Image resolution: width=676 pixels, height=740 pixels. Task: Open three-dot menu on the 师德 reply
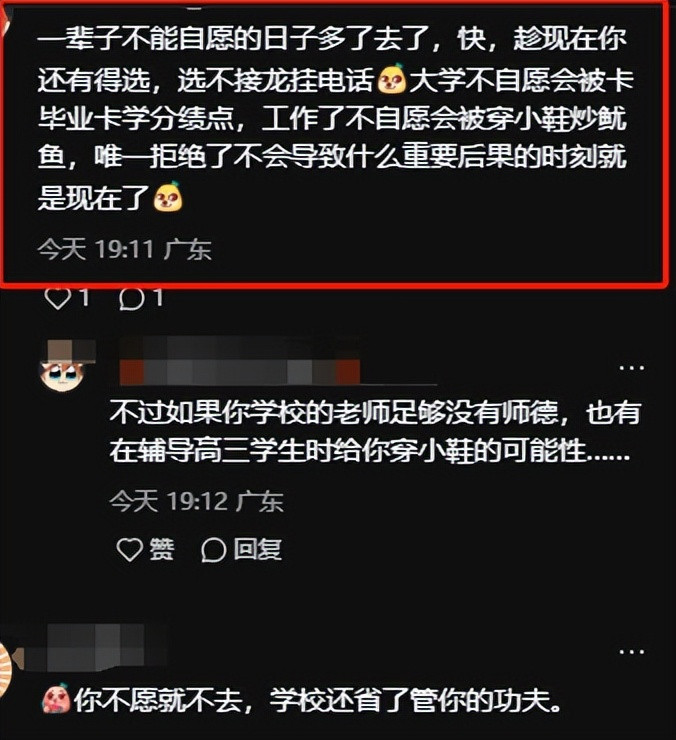631,368
